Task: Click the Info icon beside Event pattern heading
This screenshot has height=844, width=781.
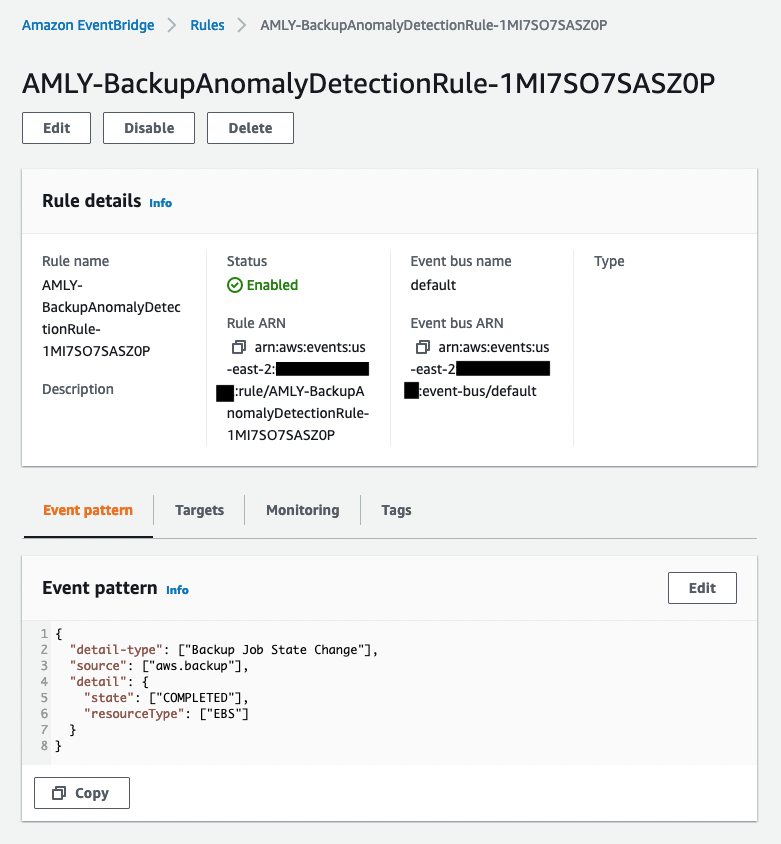Action: click(x=178, y=590)
